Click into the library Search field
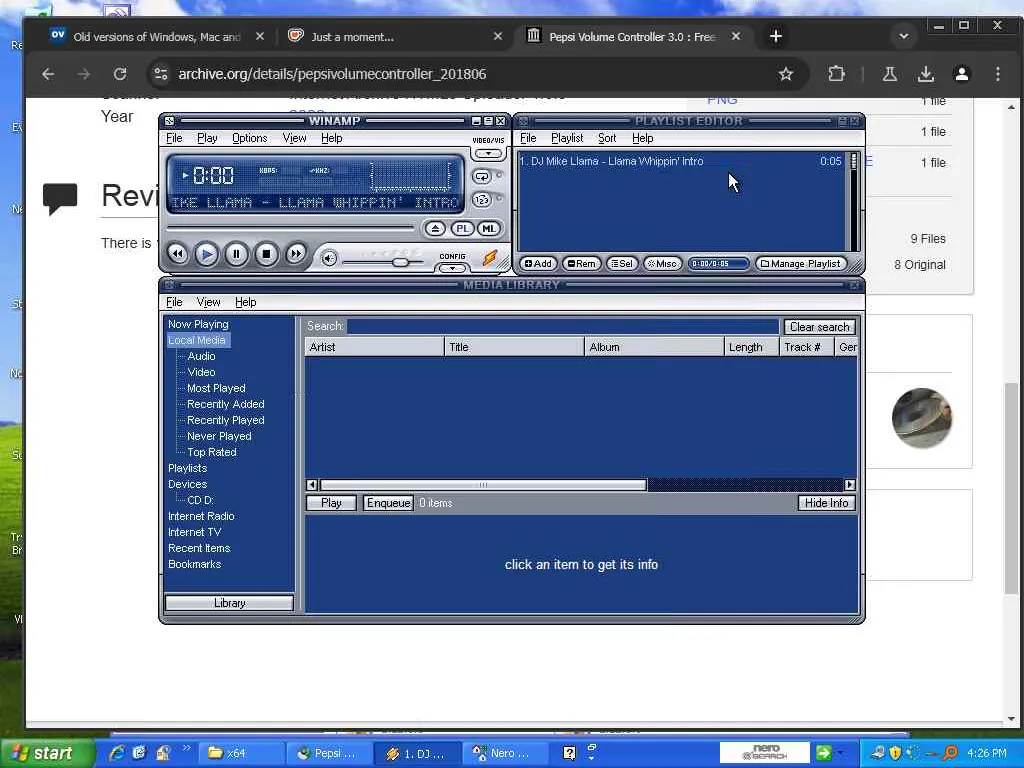Viewport: 1024px width, 768px height. coord(562,326)
